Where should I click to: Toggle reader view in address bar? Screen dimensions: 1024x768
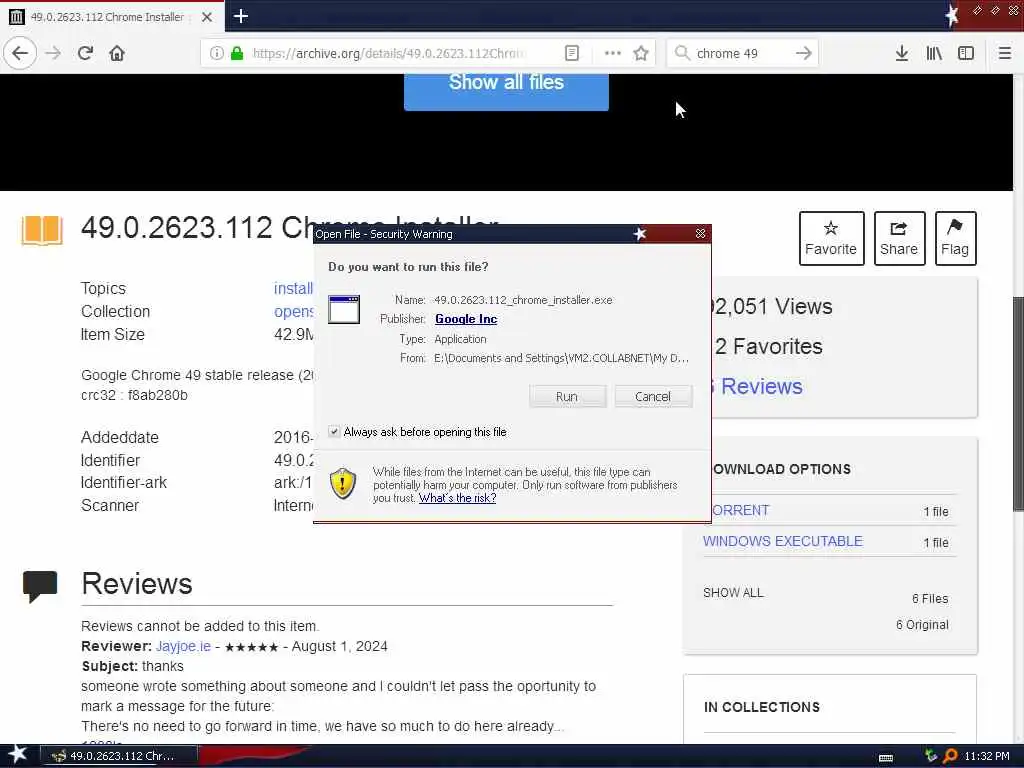[571, 53]
